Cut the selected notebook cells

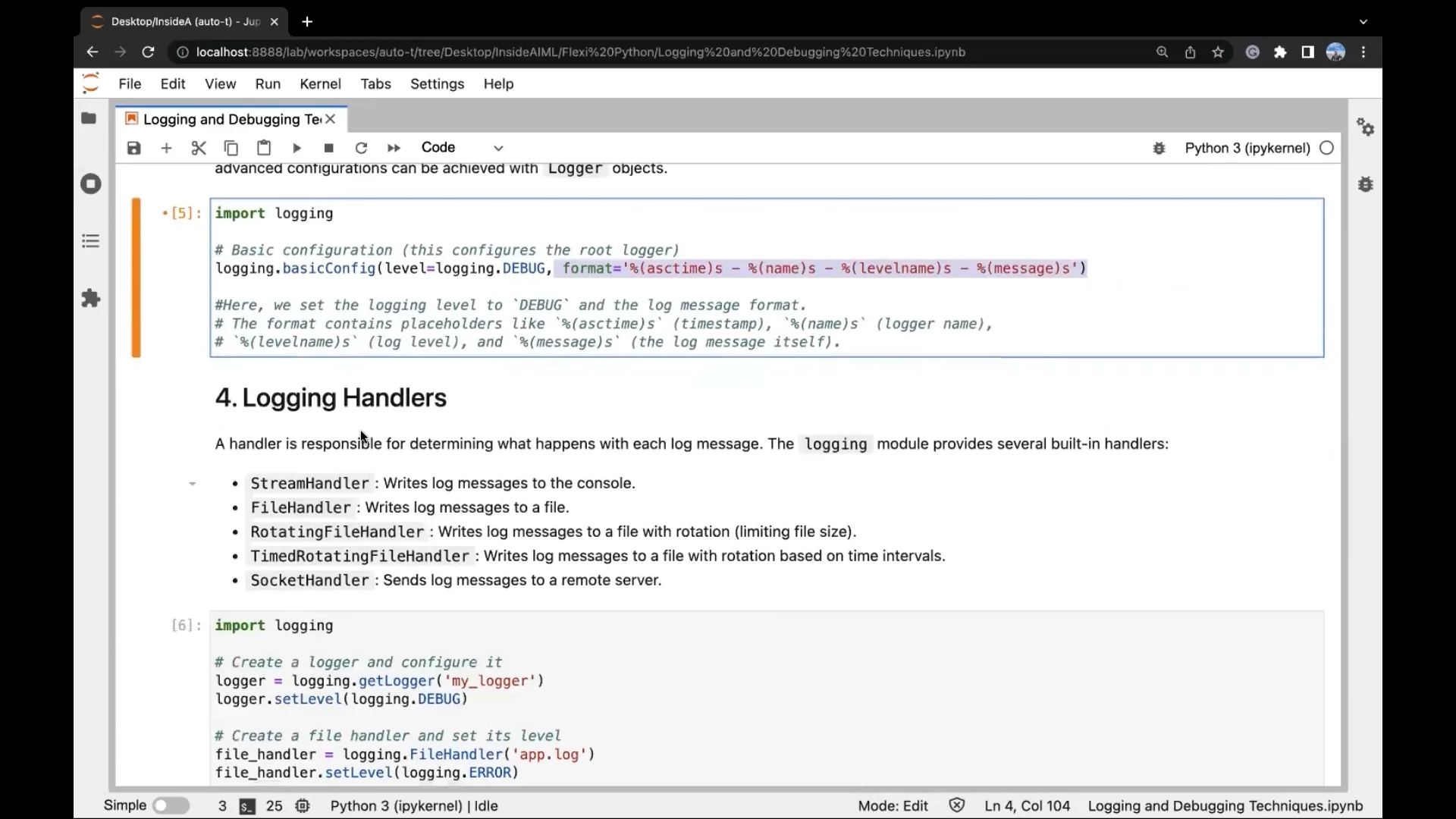199,148
